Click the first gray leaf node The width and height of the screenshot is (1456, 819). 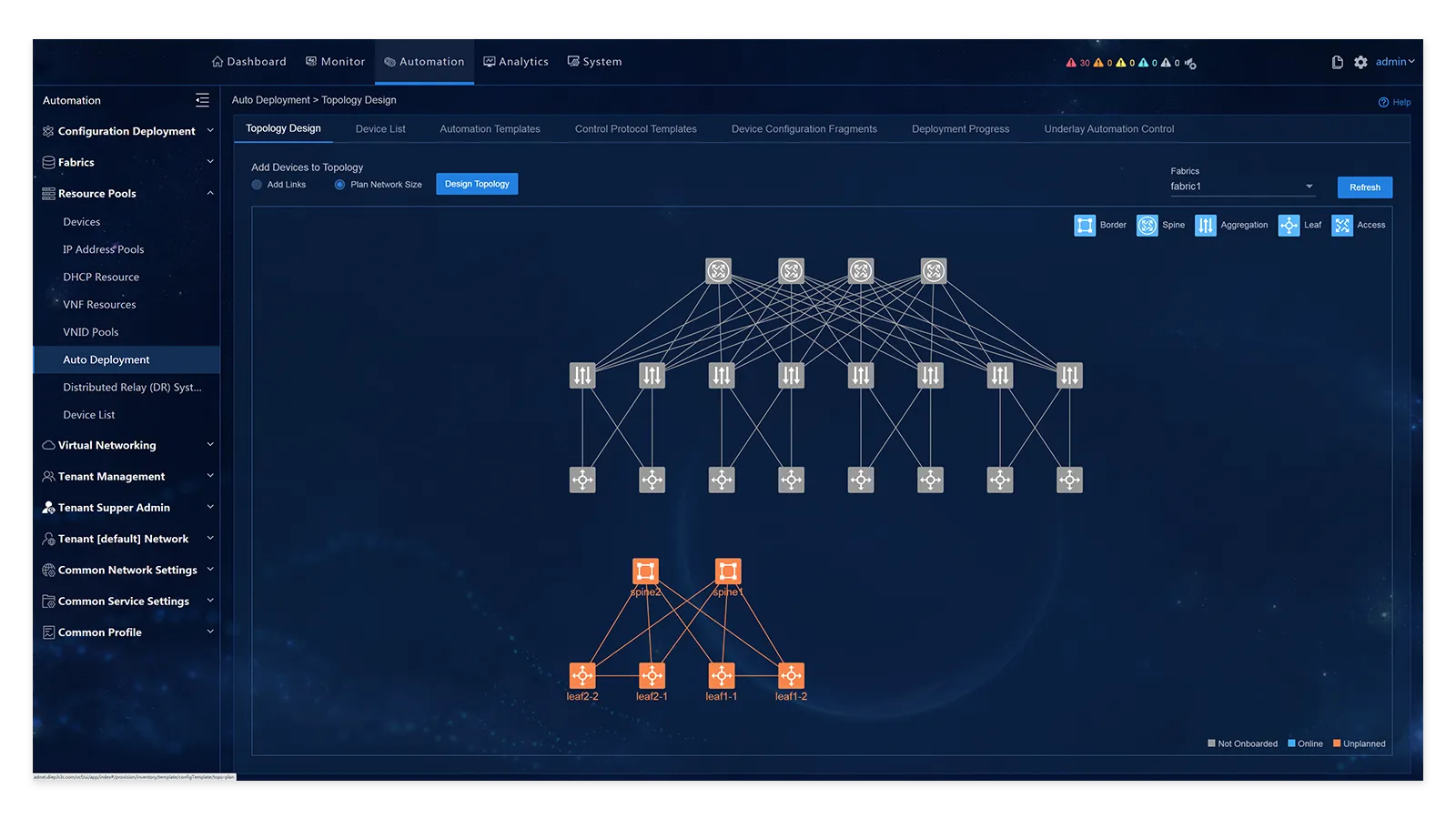pos(582,480)
